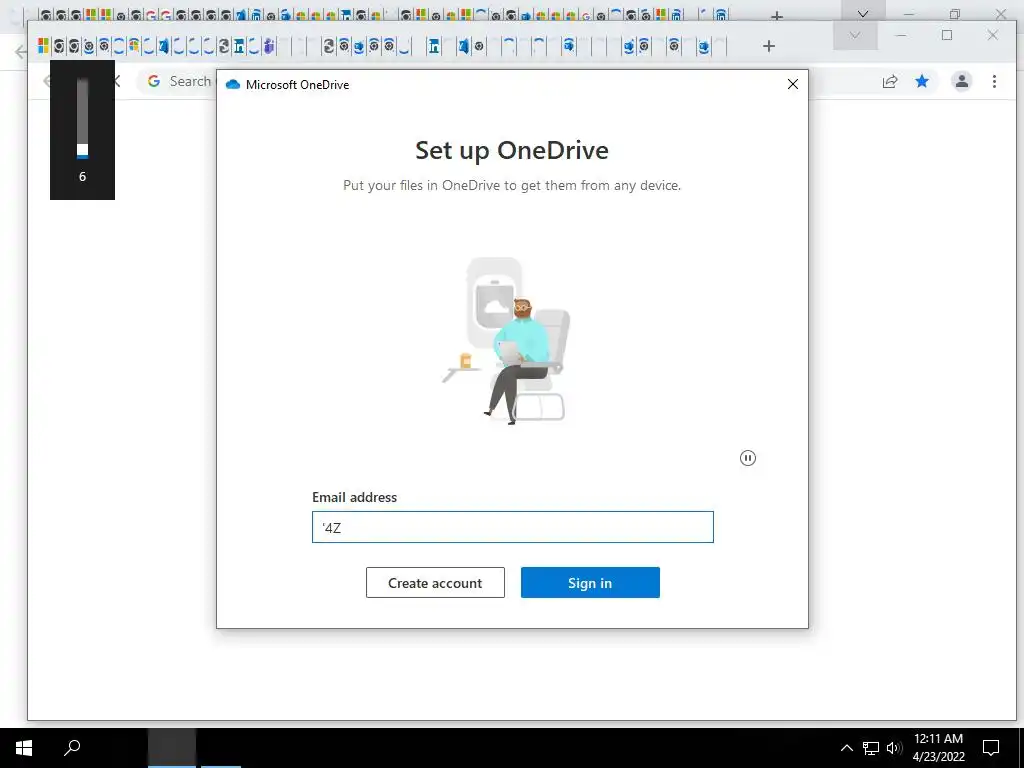
Task: Bookmark page with the blue star icon
Action: pos(922,81)
